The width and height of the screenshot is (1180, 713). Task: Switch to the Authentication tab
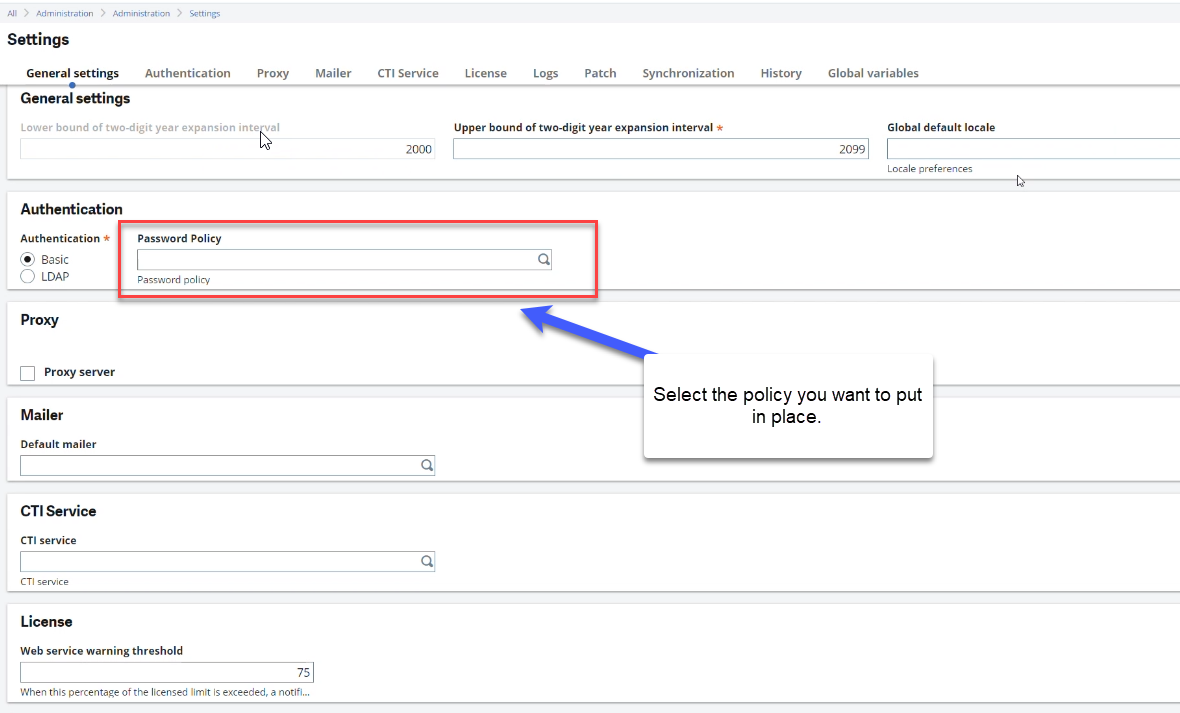click(x=188, y=72)
